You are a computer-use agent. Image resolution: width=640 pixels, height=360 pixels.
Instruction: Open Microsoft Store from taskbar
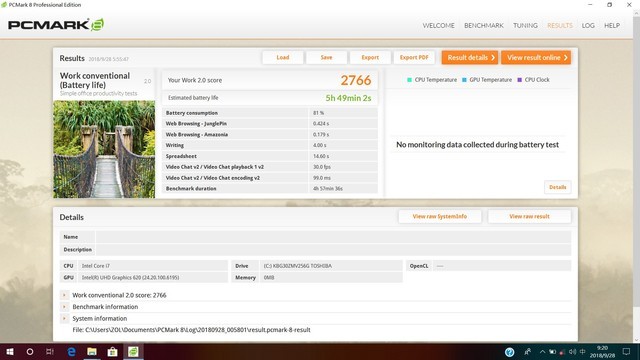point(112,351)
